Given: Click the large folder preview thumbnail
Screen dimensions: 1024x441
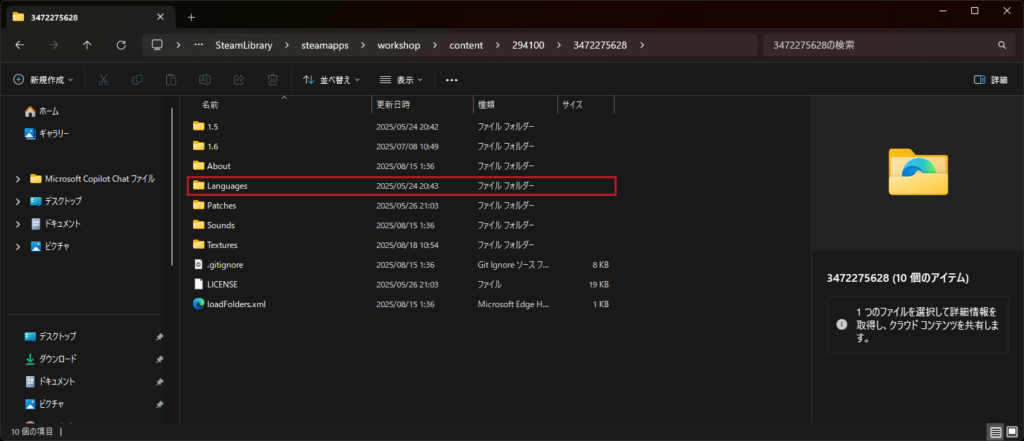Looking at the screenshot, I should point(918,171).
